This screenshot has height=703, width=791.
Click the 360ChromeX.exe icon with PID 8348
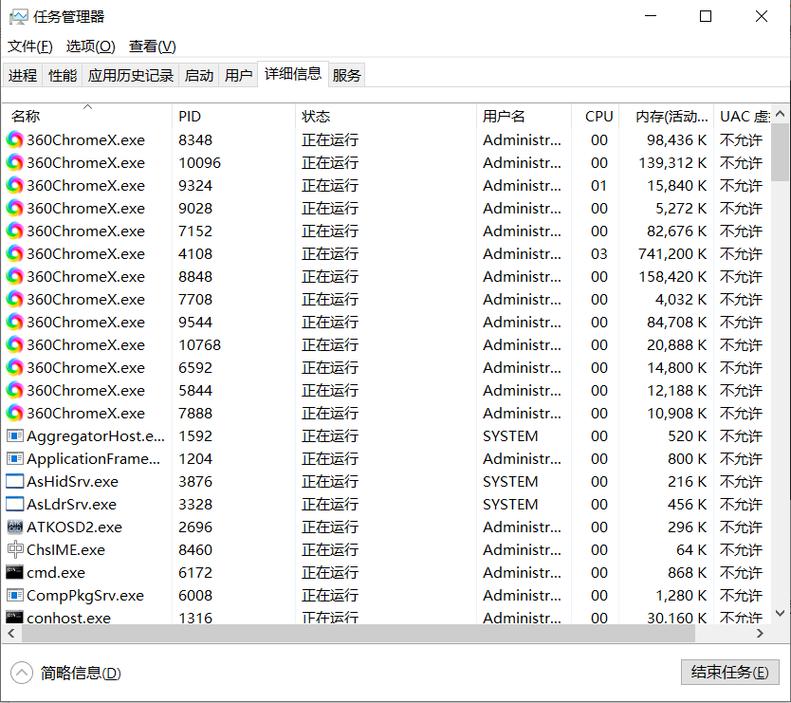click(x=15, y=140)
